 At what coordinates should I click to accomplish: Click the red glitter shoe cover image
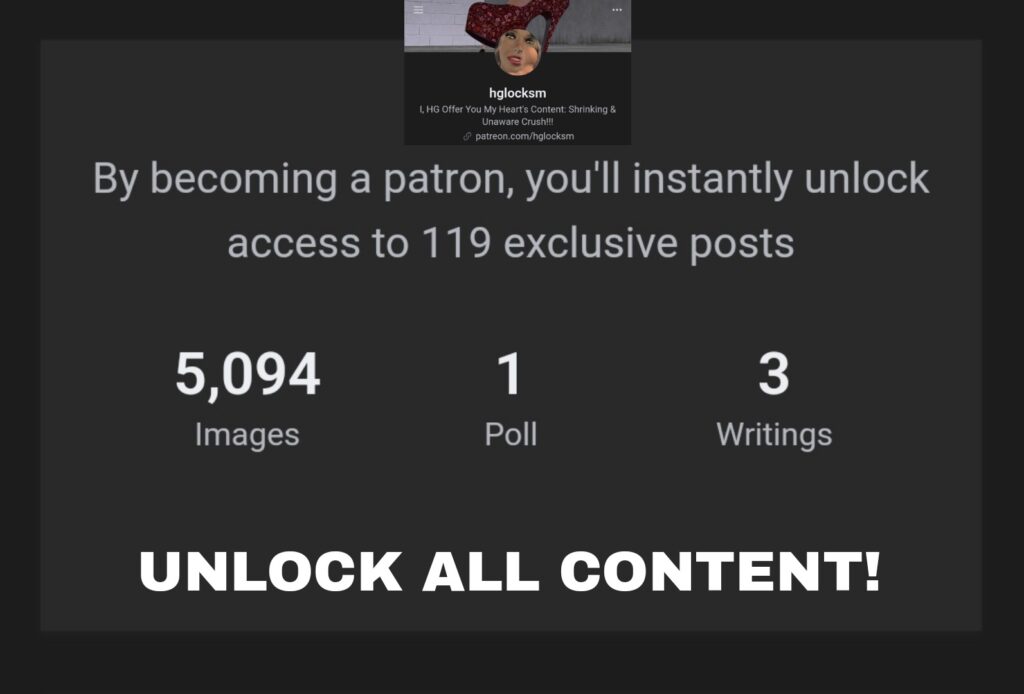tap(518, 23)
